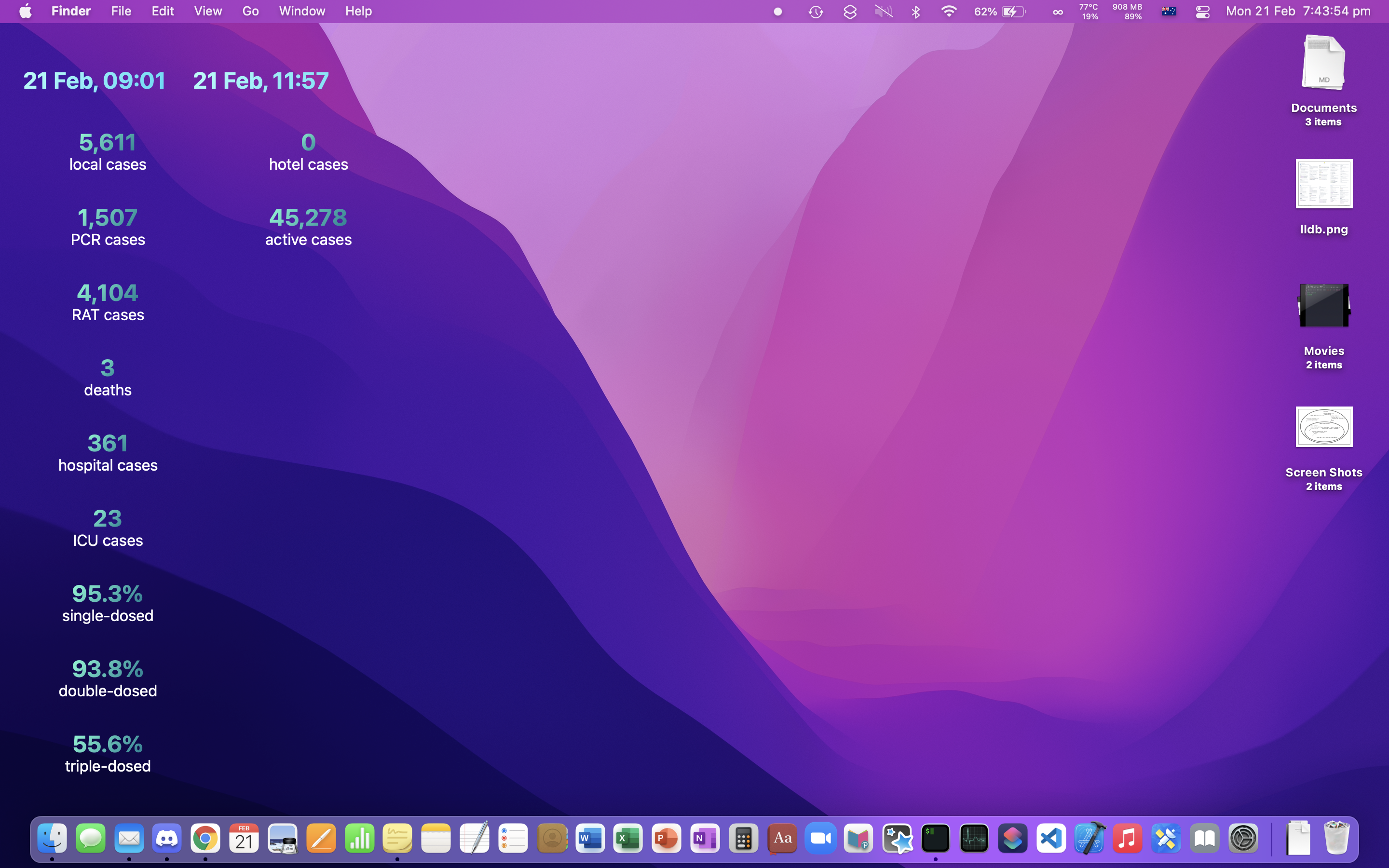Open Activity Monitor in the Dock
This screenshot has height=868, width=1389.
click(974, 839)
